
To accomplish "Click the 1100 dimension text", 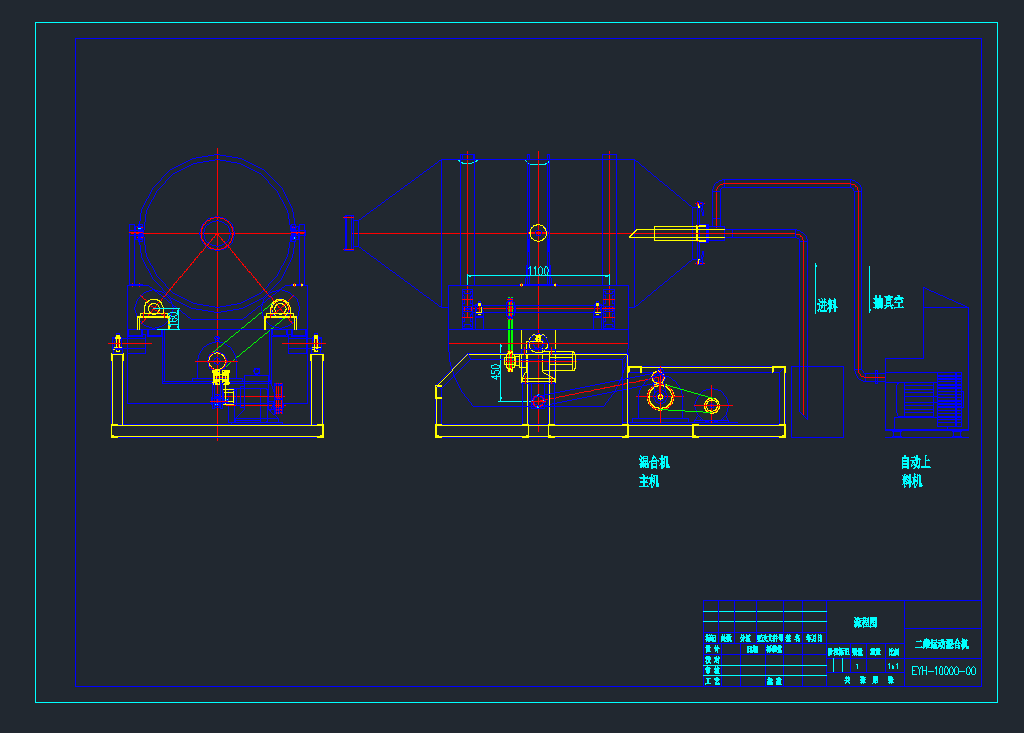I will pos(538,271).
